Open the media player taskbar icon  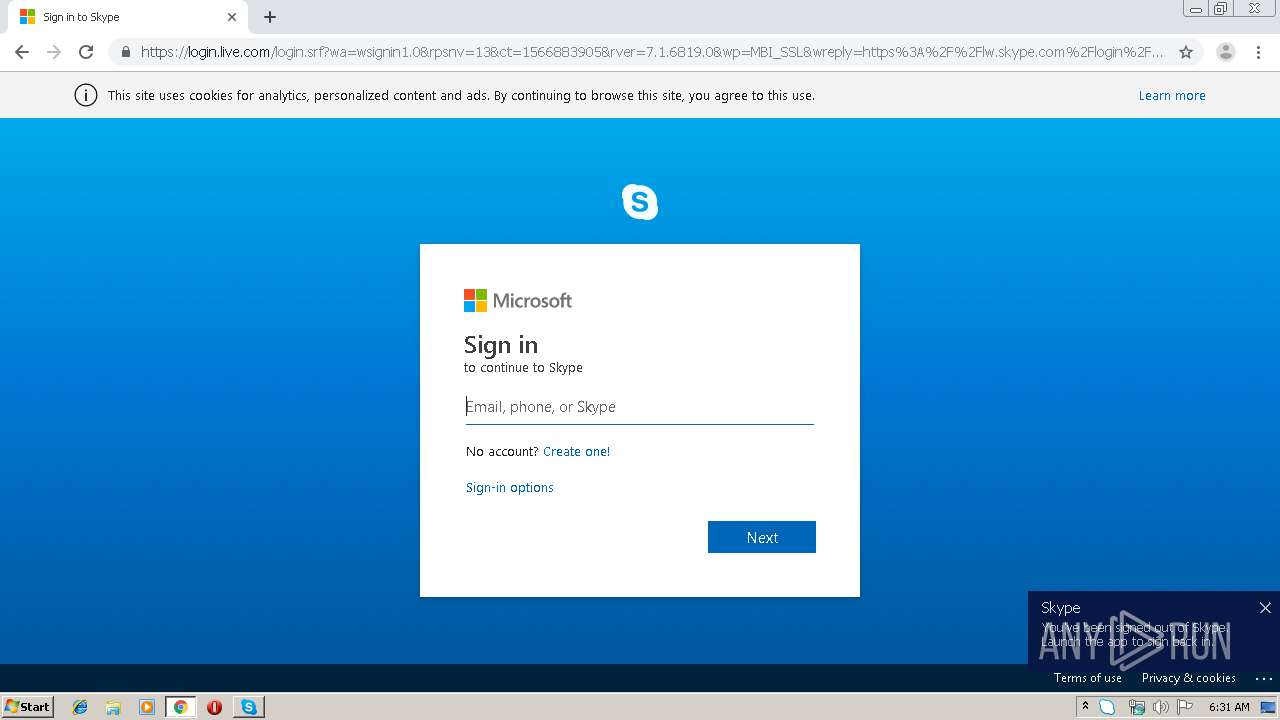(147, 707)
